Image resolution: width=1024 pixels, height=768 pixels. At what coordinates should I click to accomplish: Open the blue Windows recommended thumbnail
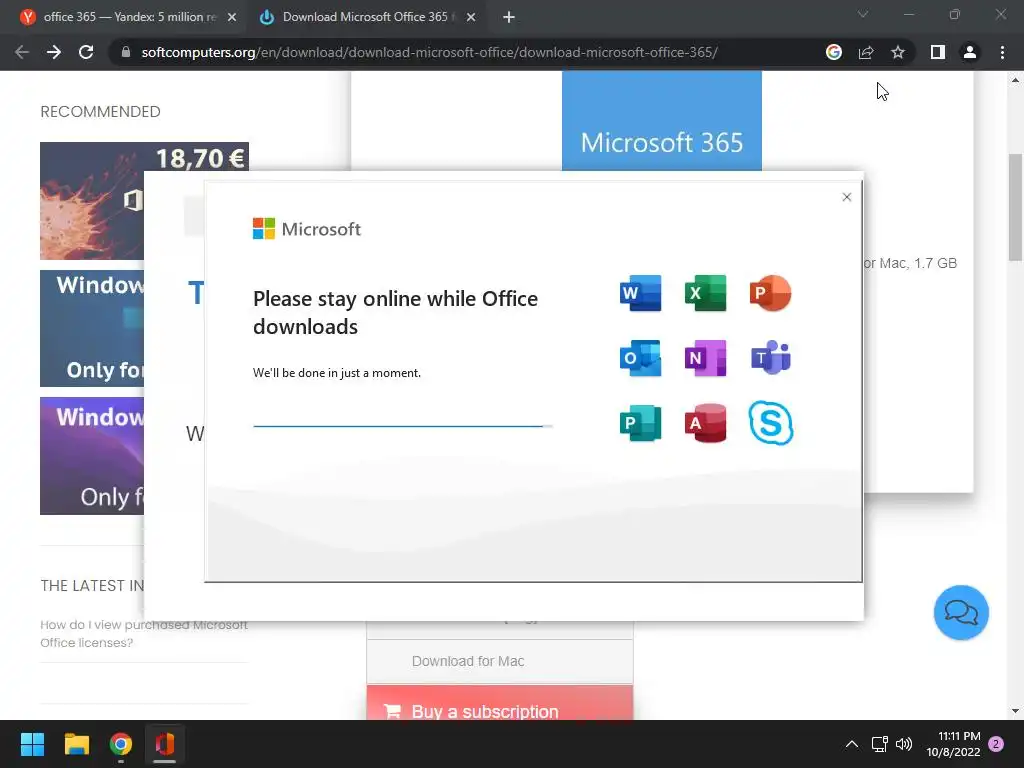(92, 328)
